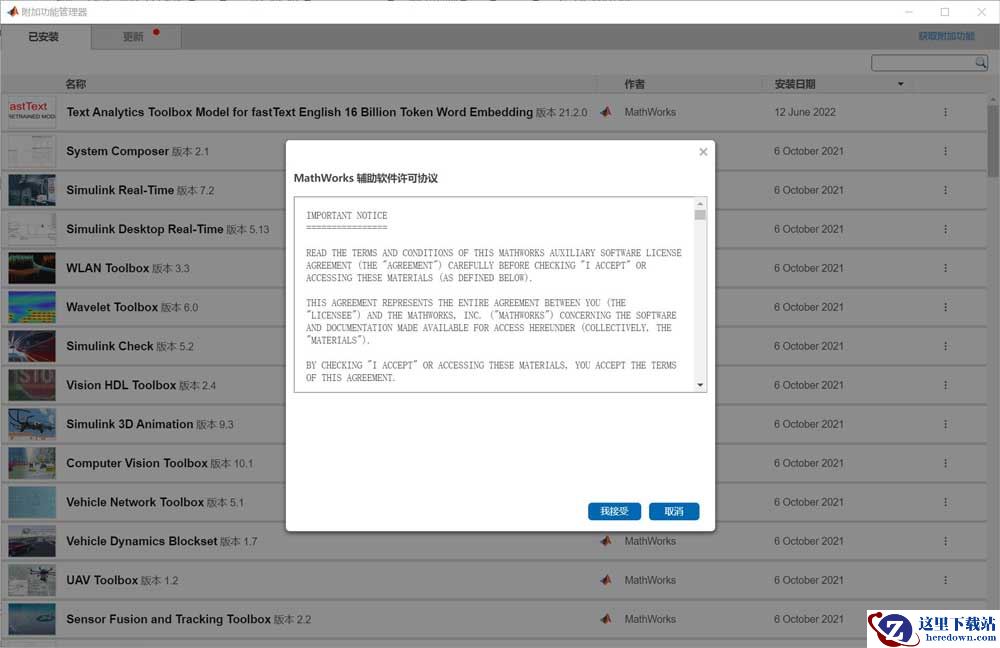
Task: Click the Vision HDL Toolbox thumbnail
Action: click(x=32, y=385)
